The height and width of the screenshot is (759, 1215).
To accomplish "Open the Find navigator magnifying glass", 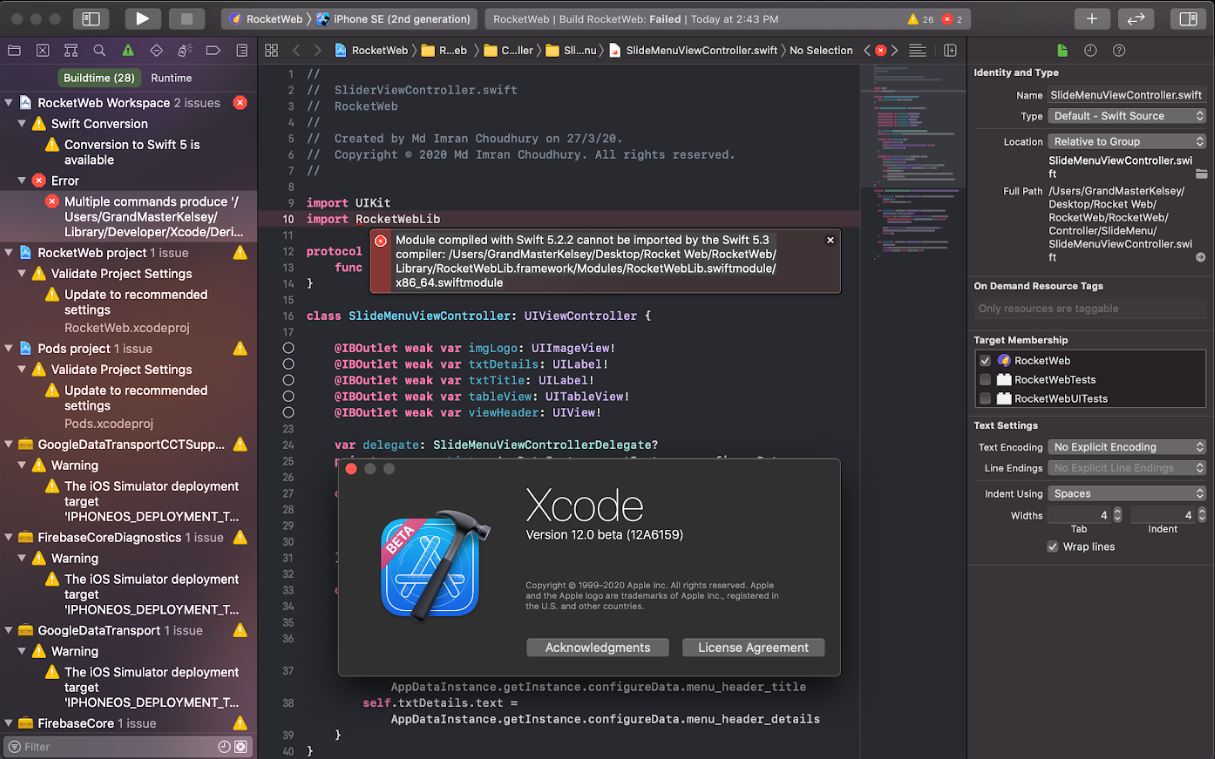I will click(x=98, y=51).
